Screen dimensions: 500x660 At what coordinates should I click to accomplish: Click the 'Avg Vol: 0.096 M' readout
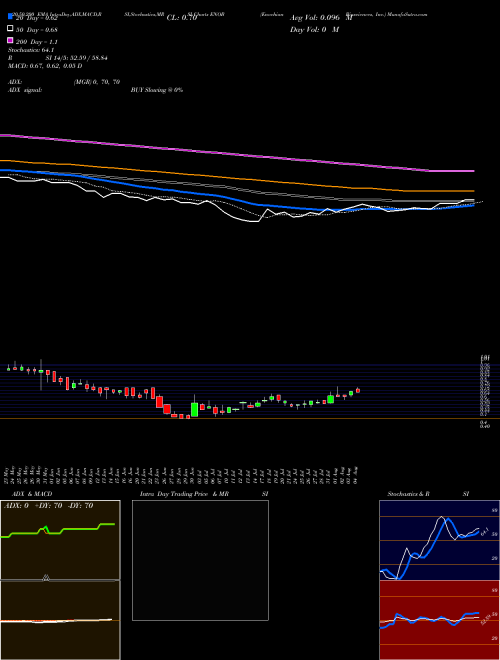(x=321, y=18)
